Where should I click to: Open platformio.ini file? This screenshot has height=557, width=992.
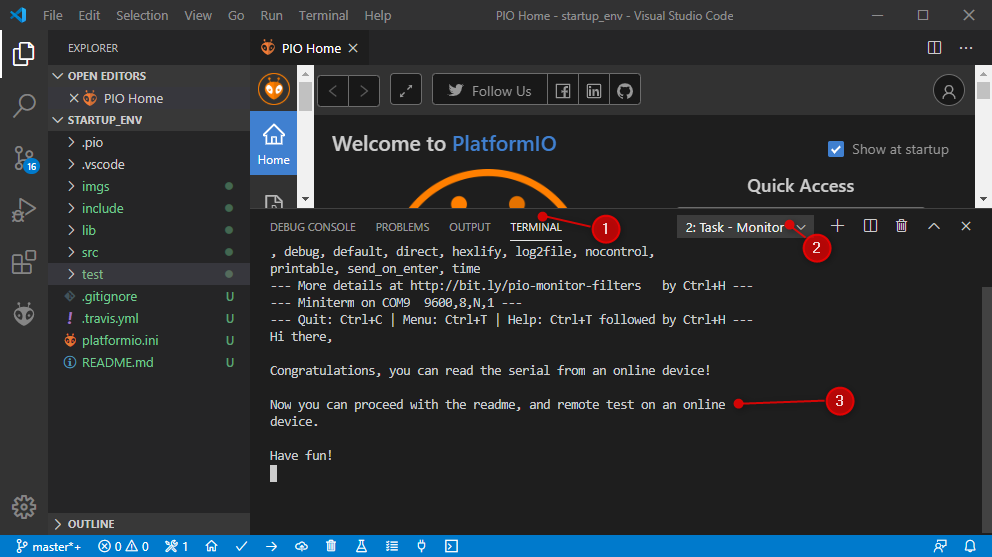tap(149, 341)
